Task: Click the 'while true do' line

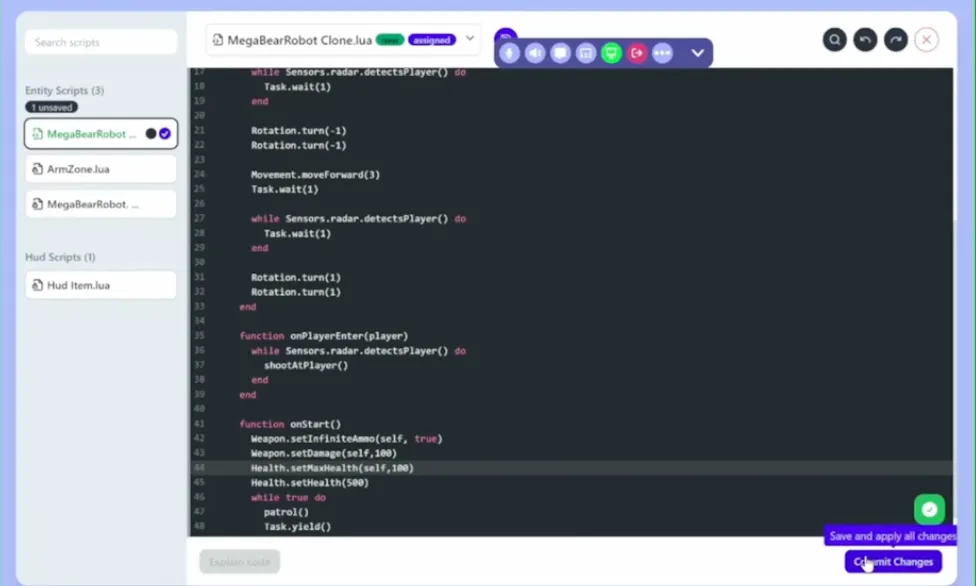Action: [288, 498]
